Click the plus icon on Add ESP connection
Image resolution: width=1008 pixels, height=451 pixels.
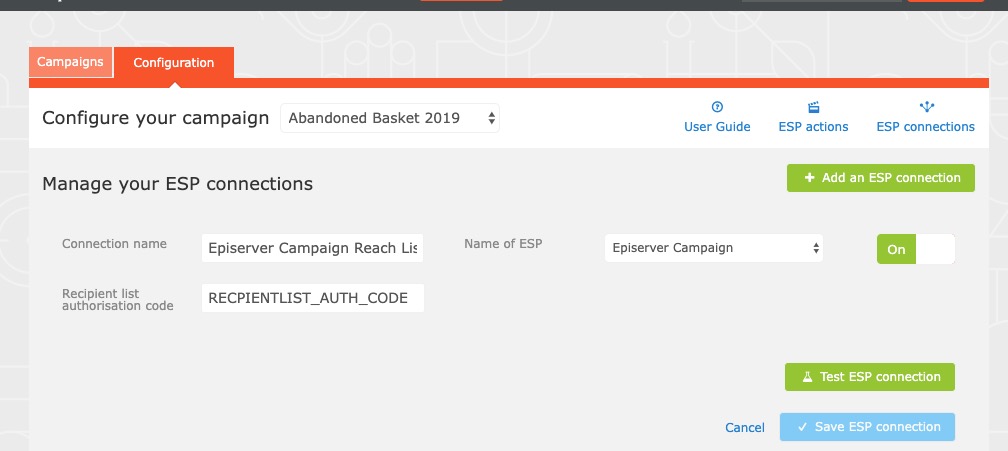809,178
